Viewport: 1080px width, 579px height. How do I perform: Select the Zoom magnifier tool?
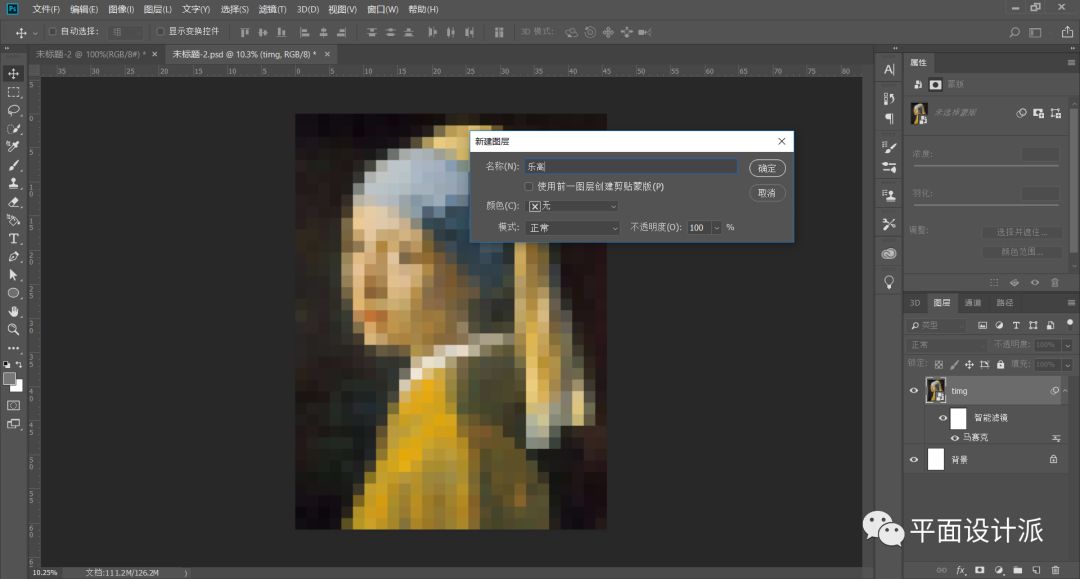pos(14,329)
